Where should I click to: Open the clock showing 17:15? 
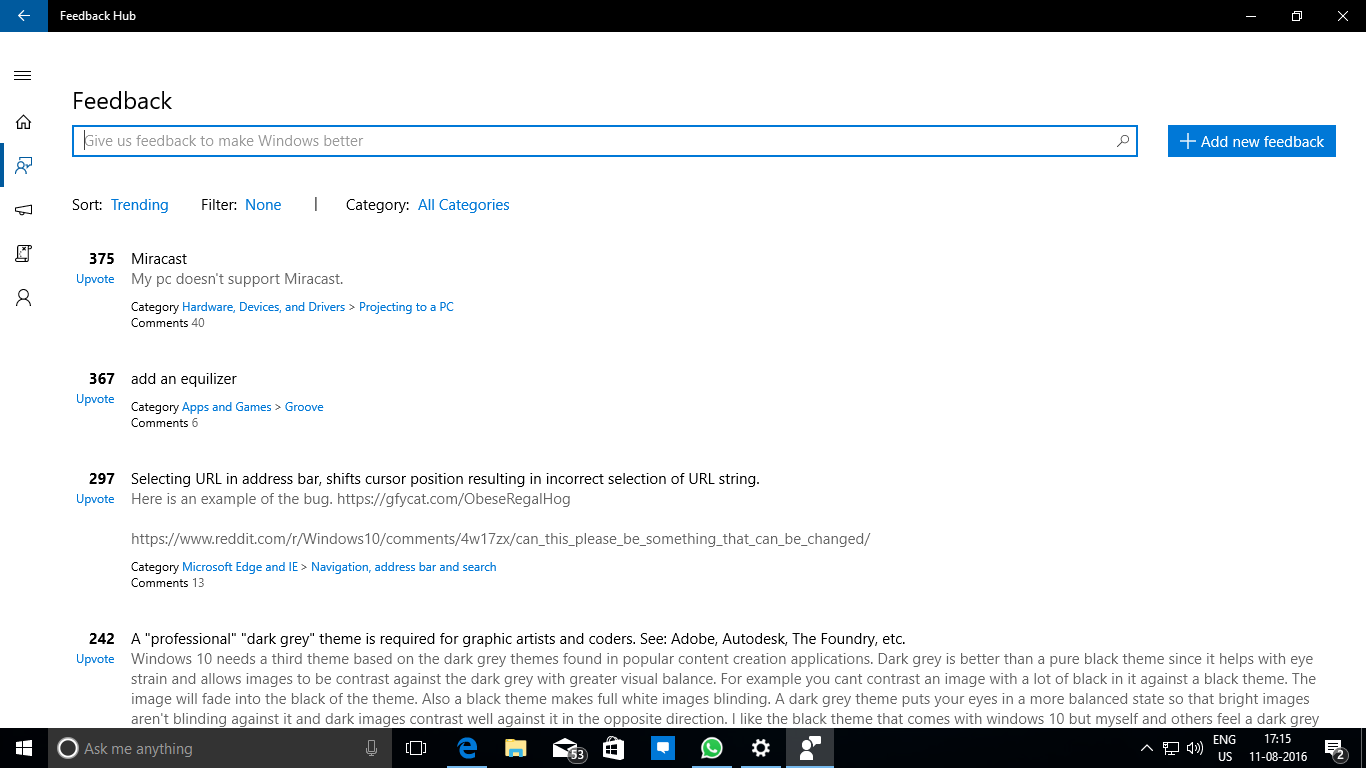coord(1277,748)
